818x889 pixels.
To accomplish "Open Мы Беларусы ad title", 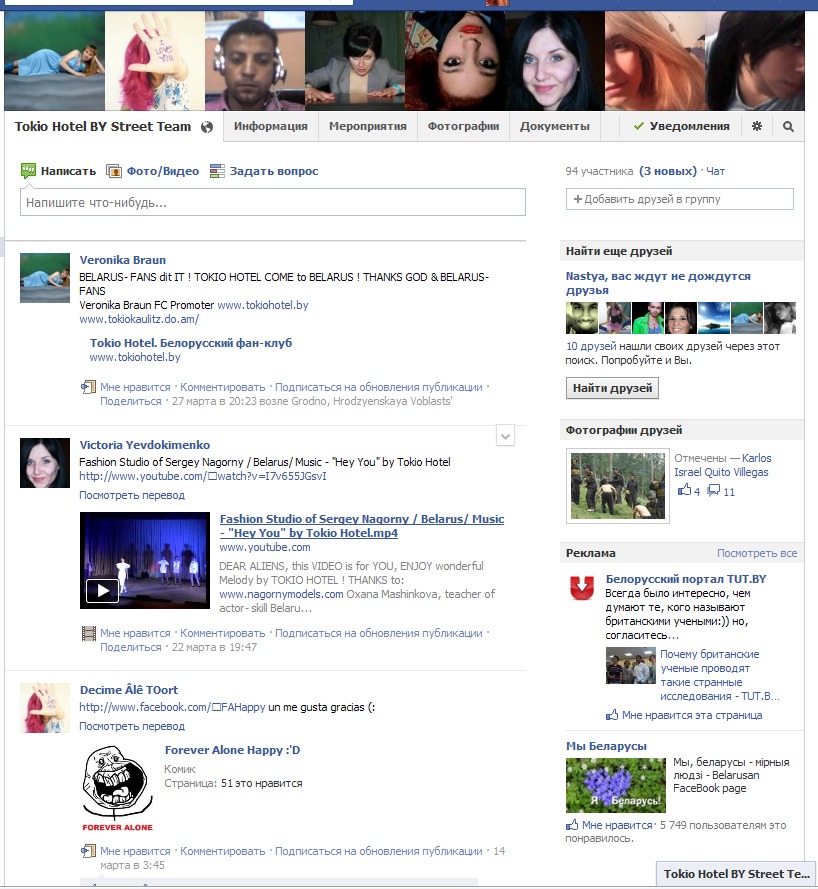I will click(x=606, y=746).
